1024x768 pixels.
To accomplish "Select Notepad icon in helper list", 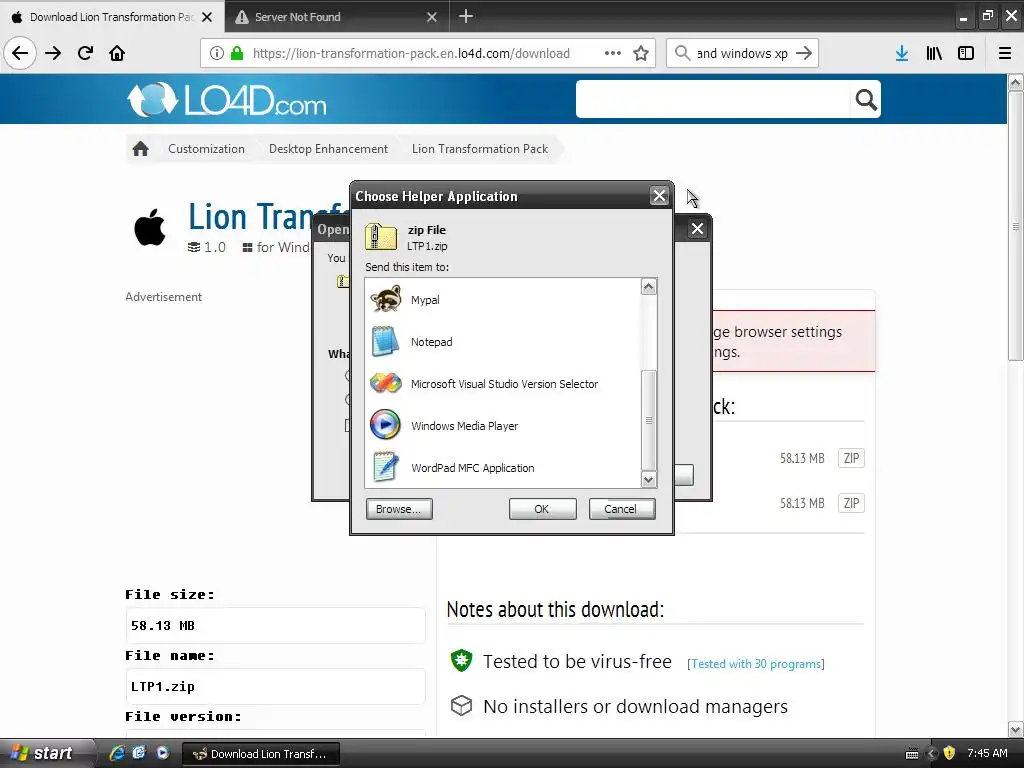I will [x=385, y=342].
